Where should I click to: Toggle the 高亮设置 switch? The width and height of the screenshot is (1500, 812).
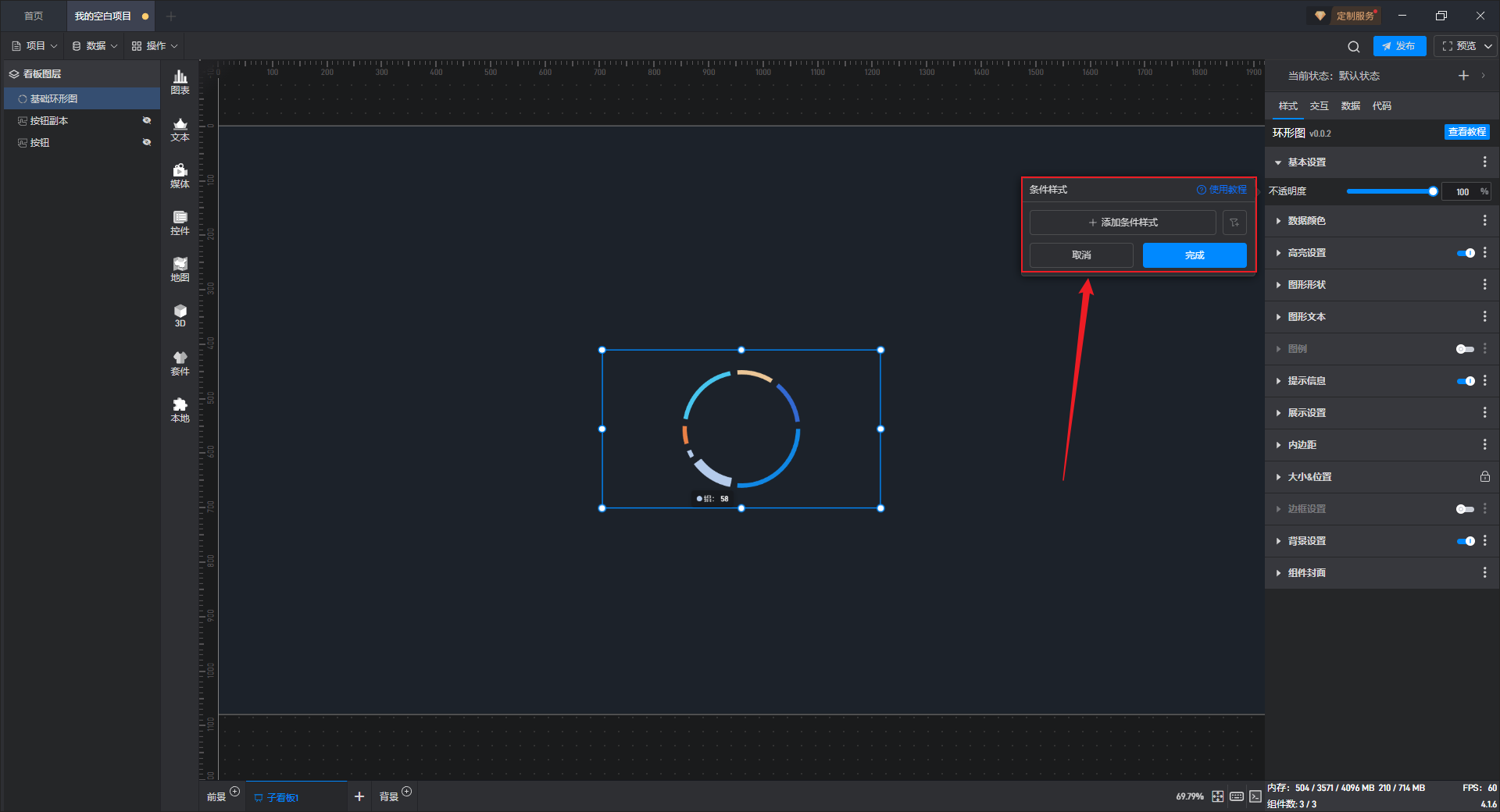[1465, 253]
